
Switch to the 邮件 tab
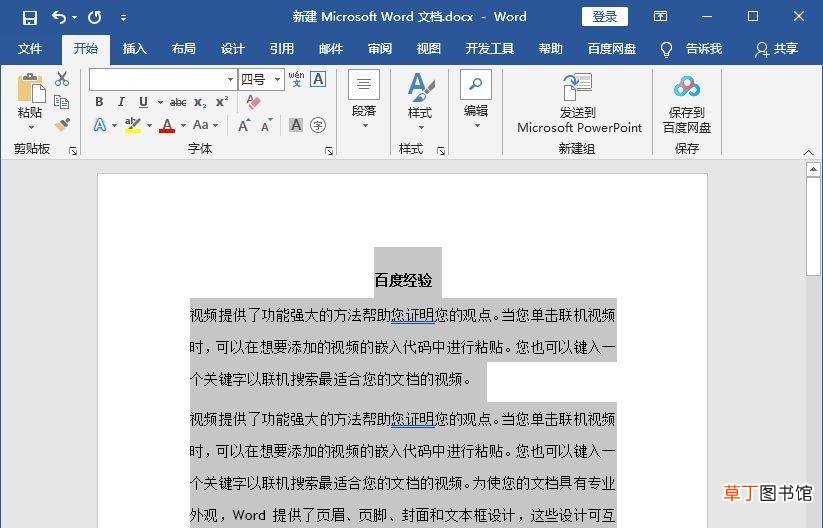click(x=331, y=49)
